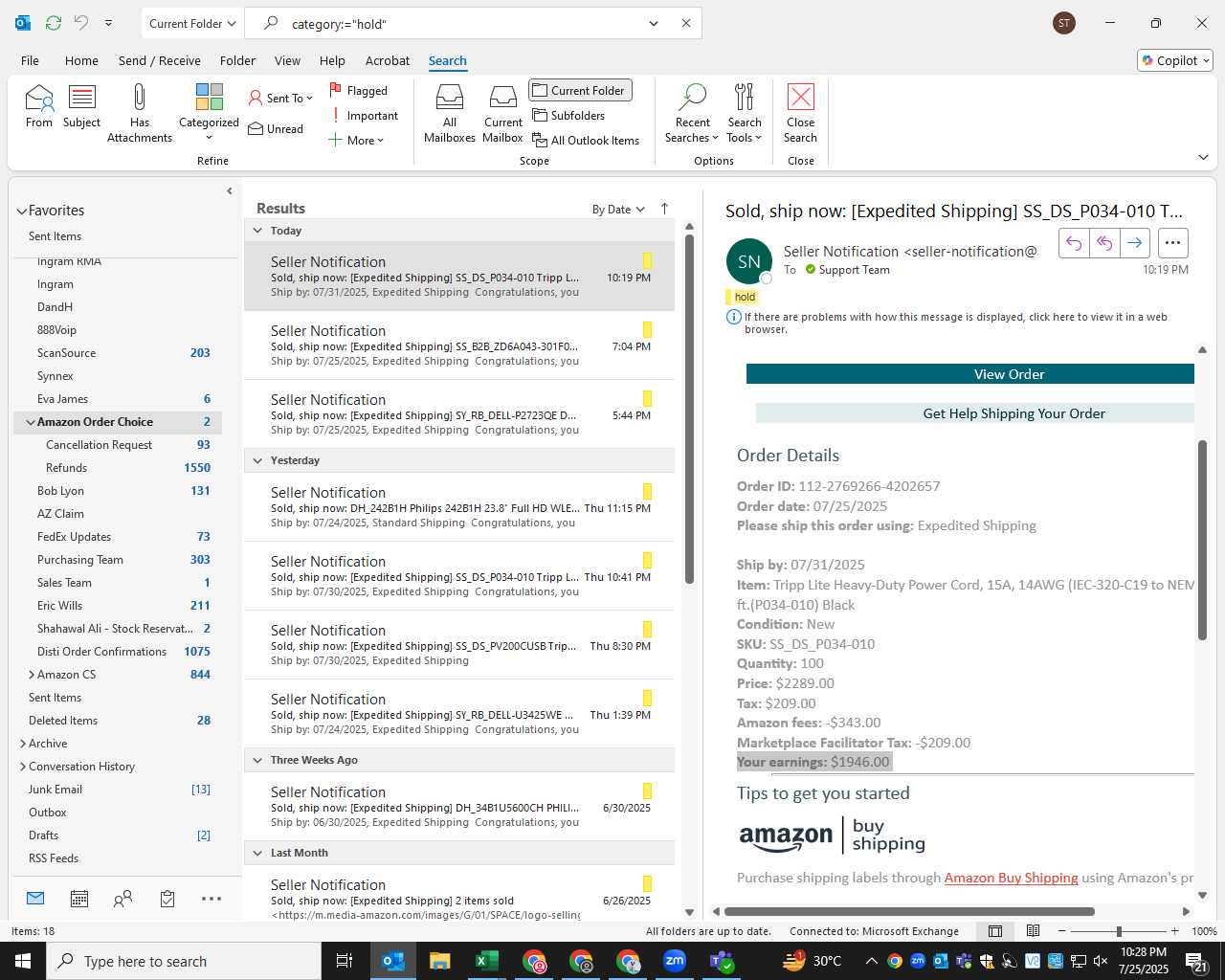Viewport: 1225px width, 980px height.
Task: Open the More refine dropdown
Action: point(356,141)
